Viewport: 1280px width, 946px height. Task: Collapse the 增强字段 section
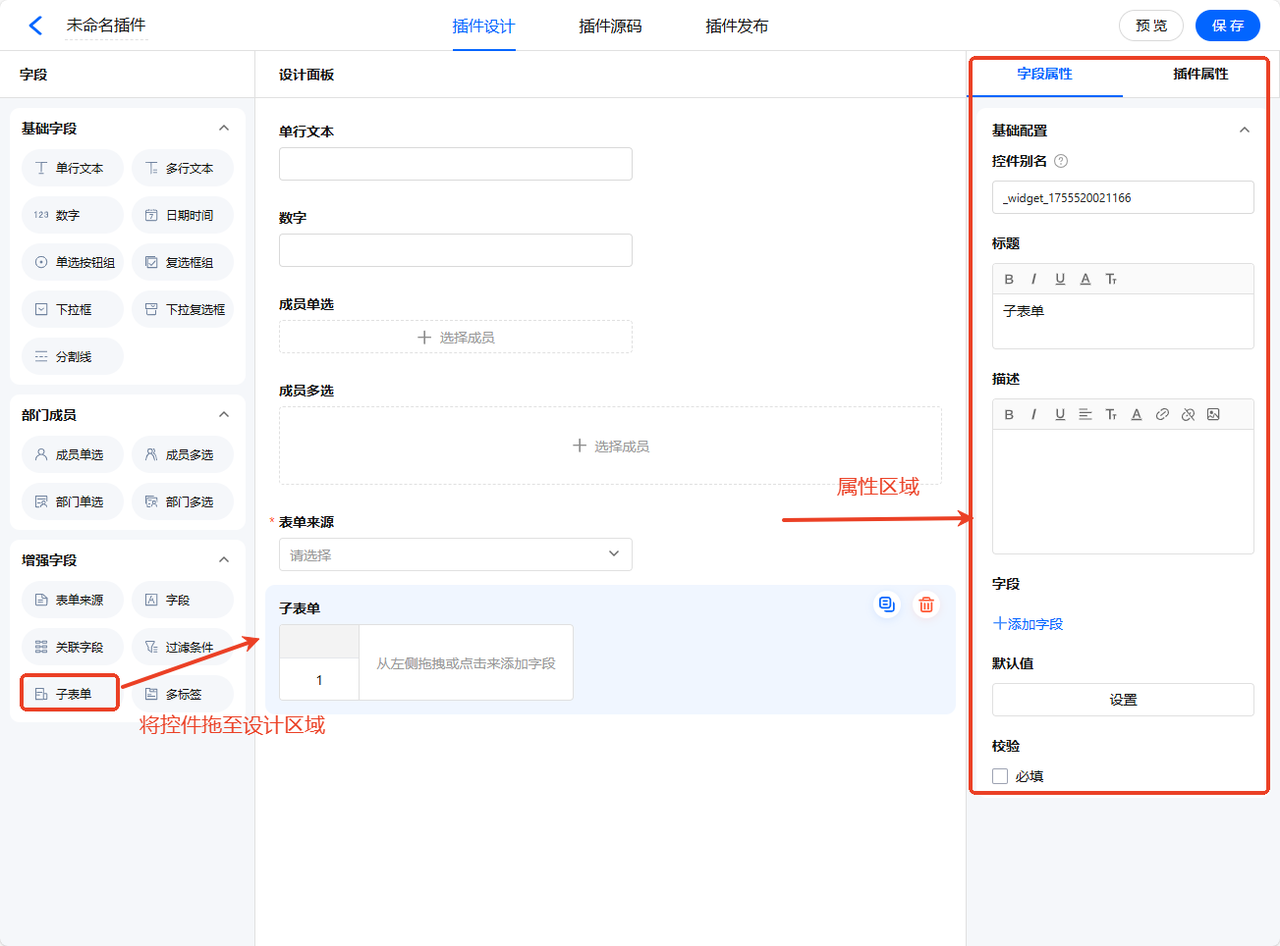[x=224, y=560]
